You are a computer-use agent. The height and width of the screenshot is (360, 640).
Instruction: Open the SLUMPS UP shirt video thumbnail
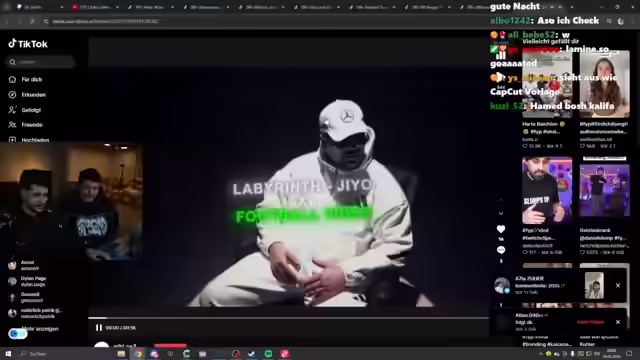(x=547, y=191)
